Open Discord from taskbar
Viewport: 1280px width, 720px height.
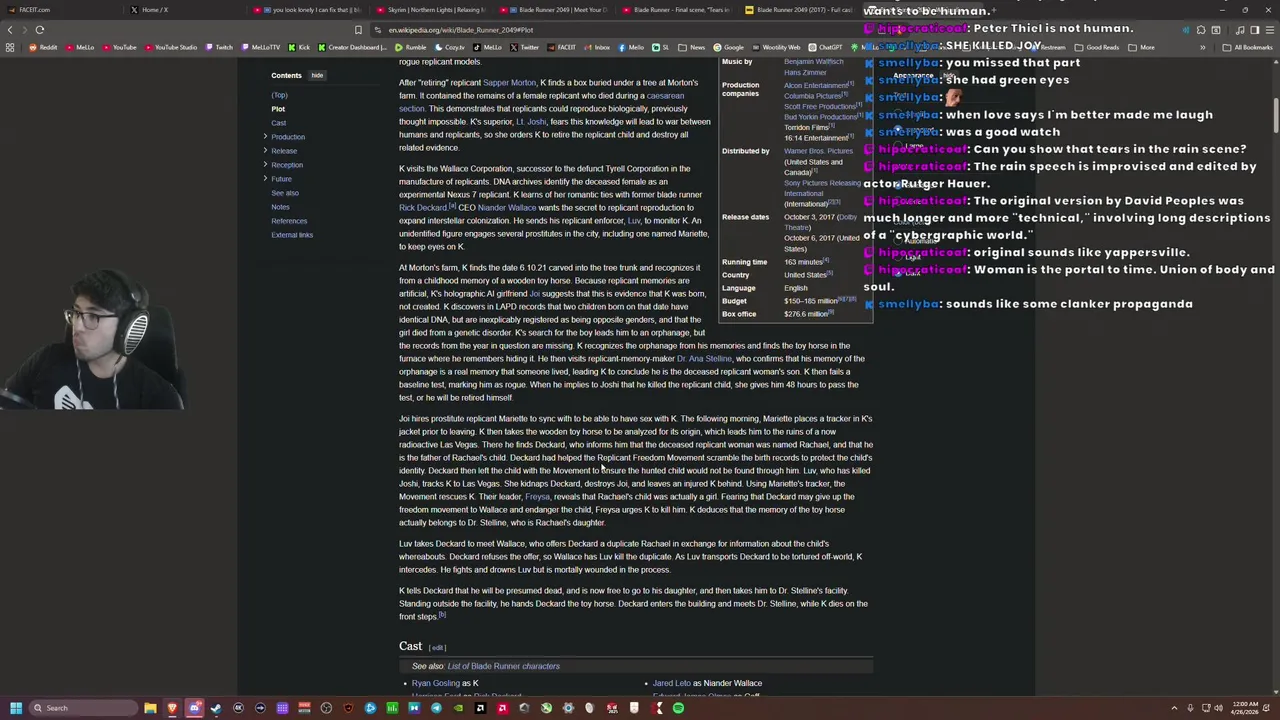click(194, 708)
